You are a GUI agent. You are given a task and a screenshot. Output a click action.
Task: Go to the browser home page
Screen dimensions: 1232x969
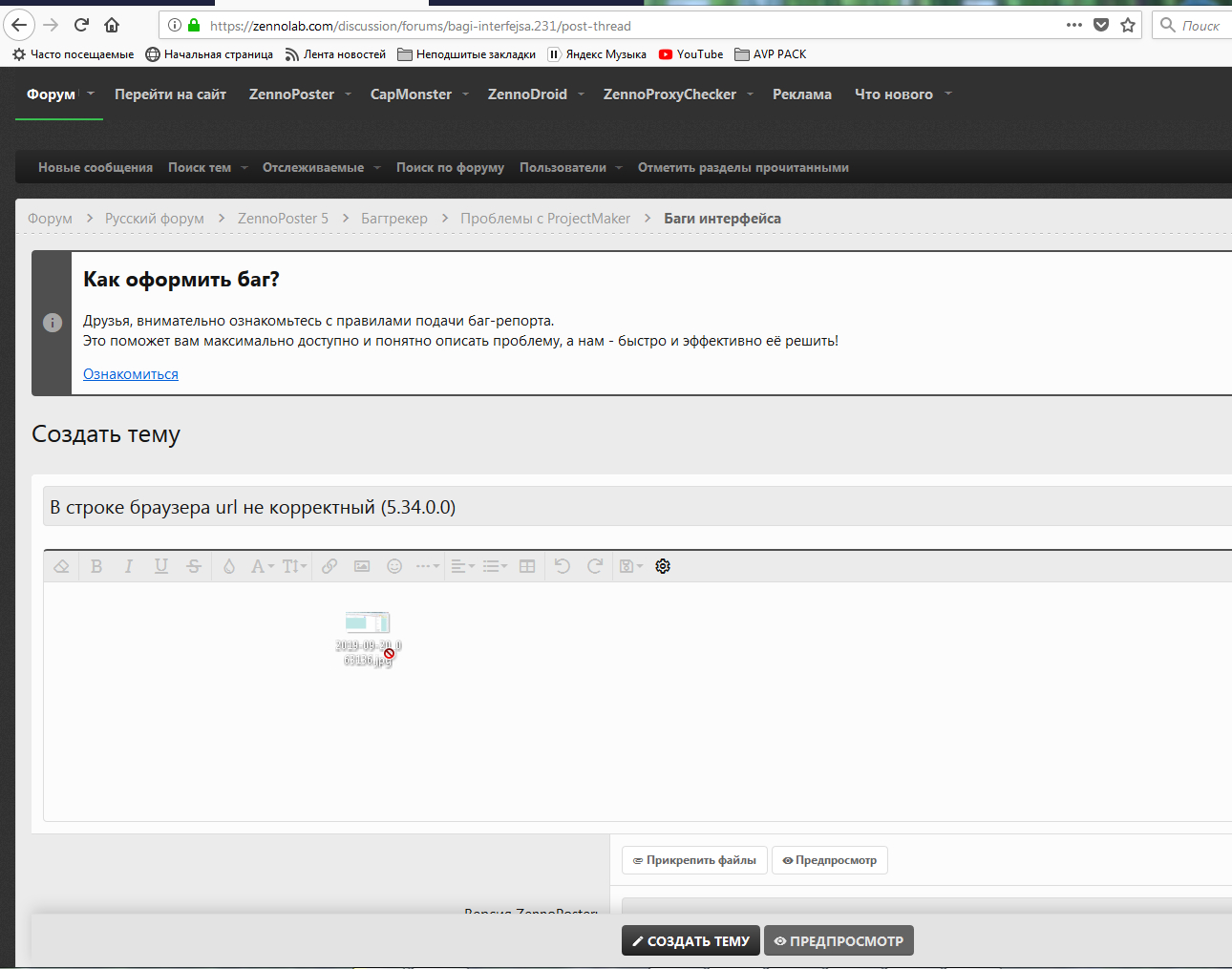(112, 25)
